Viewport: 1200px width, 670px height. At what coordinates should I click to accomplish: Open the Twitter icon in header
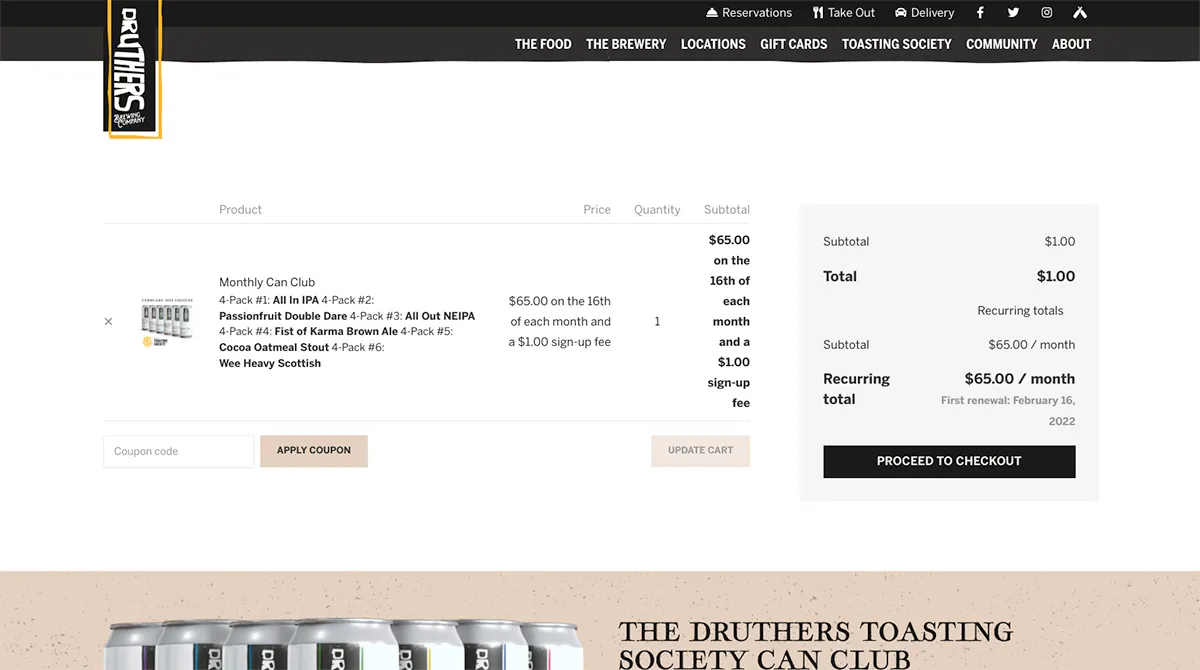(1013, 13)
